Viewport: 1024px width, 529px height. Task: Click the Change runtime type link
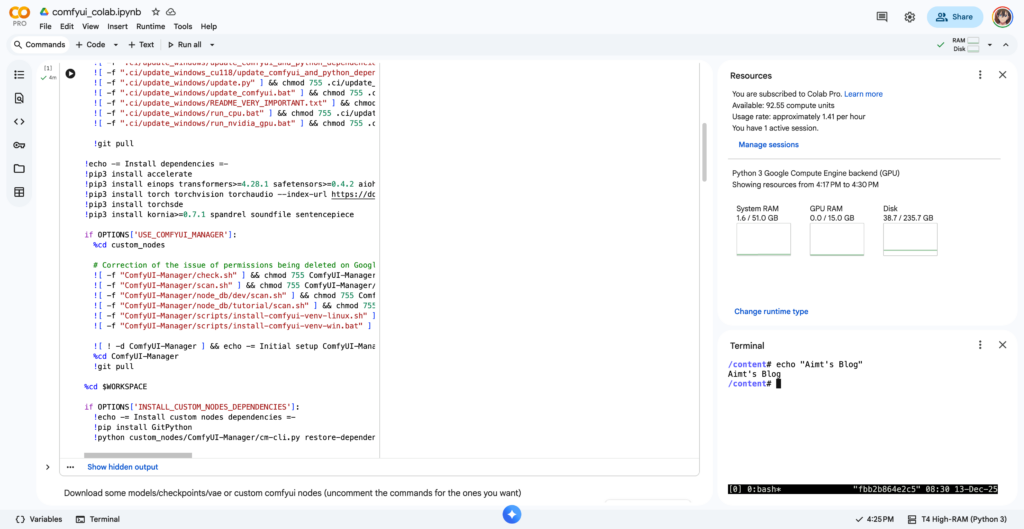click(771, 312)
